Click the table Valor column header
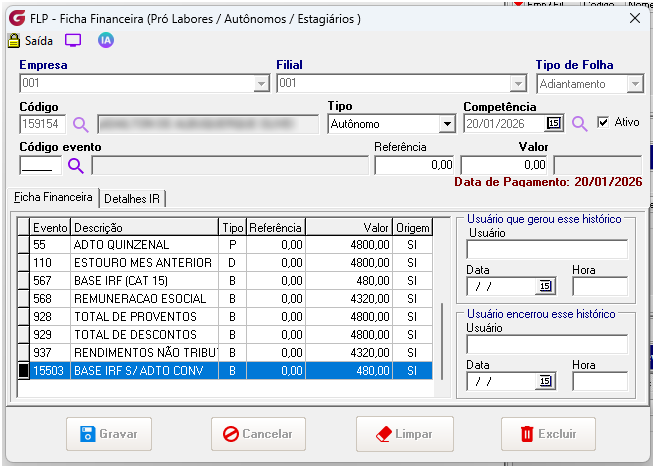This screenshot has width=654, height=469. (349, 228)
